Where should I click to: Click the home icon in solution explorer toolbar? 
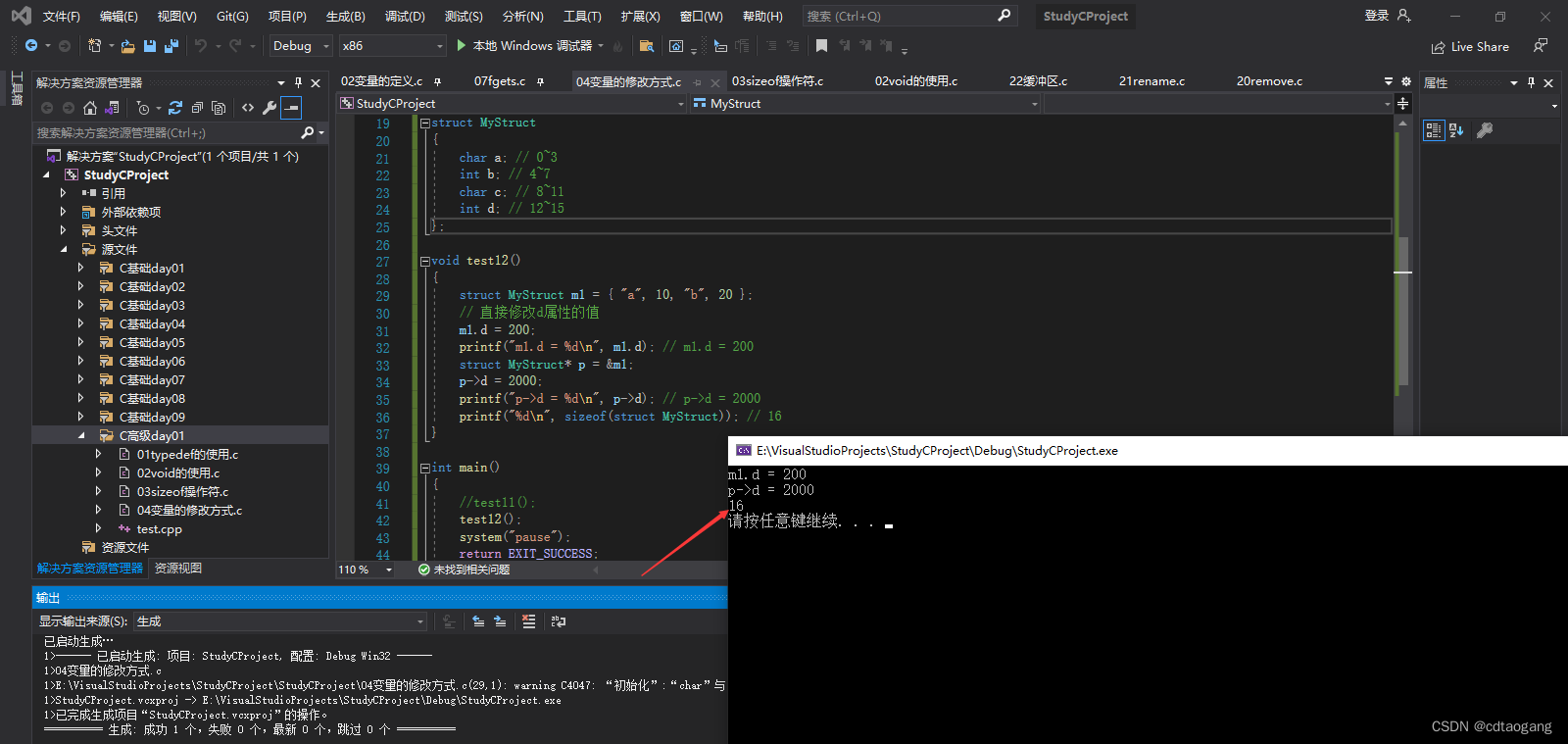coord(90,108)
